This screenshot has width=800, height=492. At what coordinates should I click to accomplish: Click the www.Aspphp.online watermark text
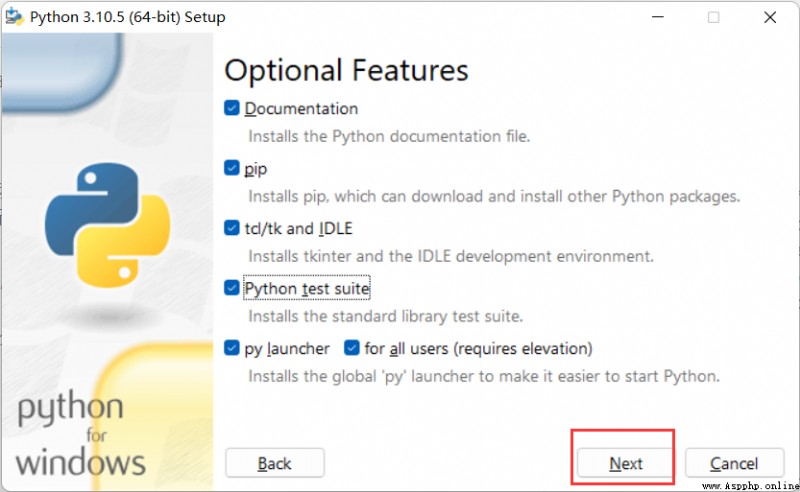pos(750,486)
